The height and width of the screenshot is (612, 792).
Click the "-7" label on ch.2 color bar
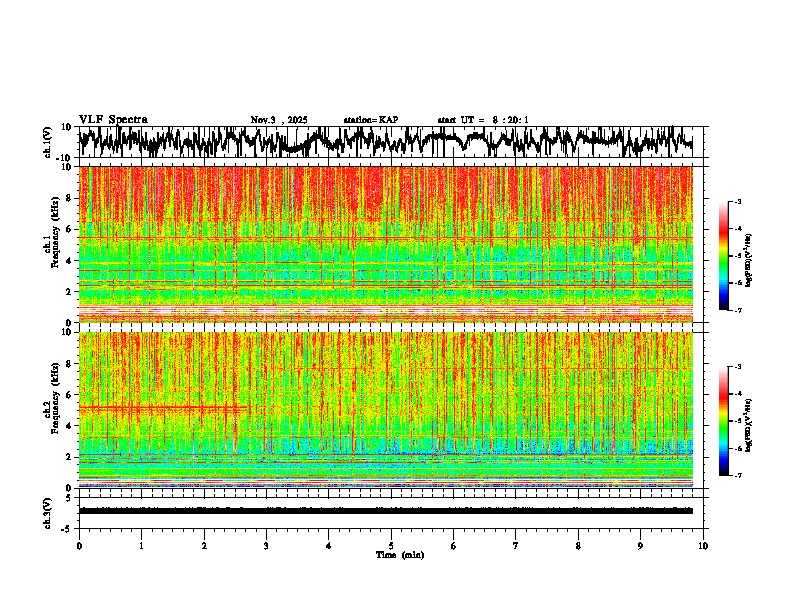pos(738,476)
